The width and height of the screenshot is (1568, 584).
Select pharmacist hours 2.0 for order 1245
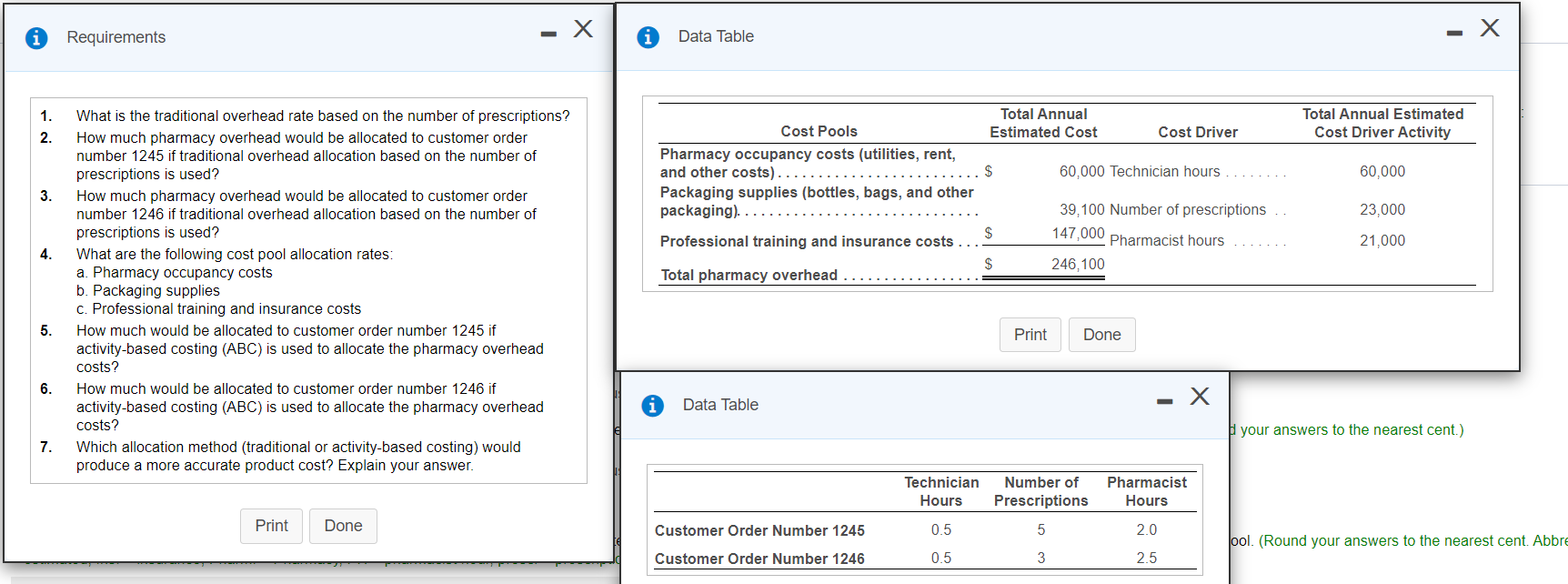click(1147, 529)
